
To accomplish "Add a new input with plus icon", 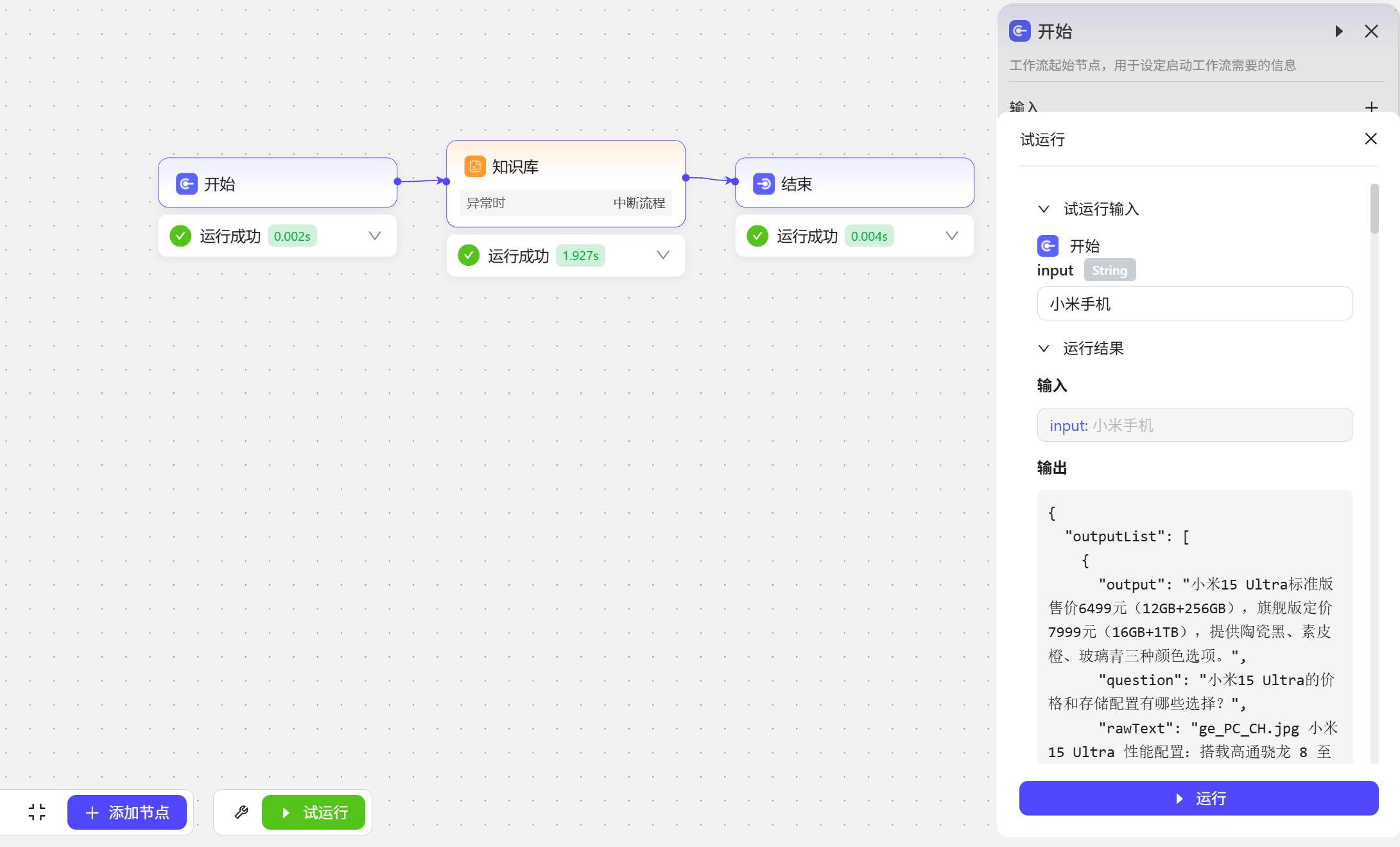I will coord(1372,107).
